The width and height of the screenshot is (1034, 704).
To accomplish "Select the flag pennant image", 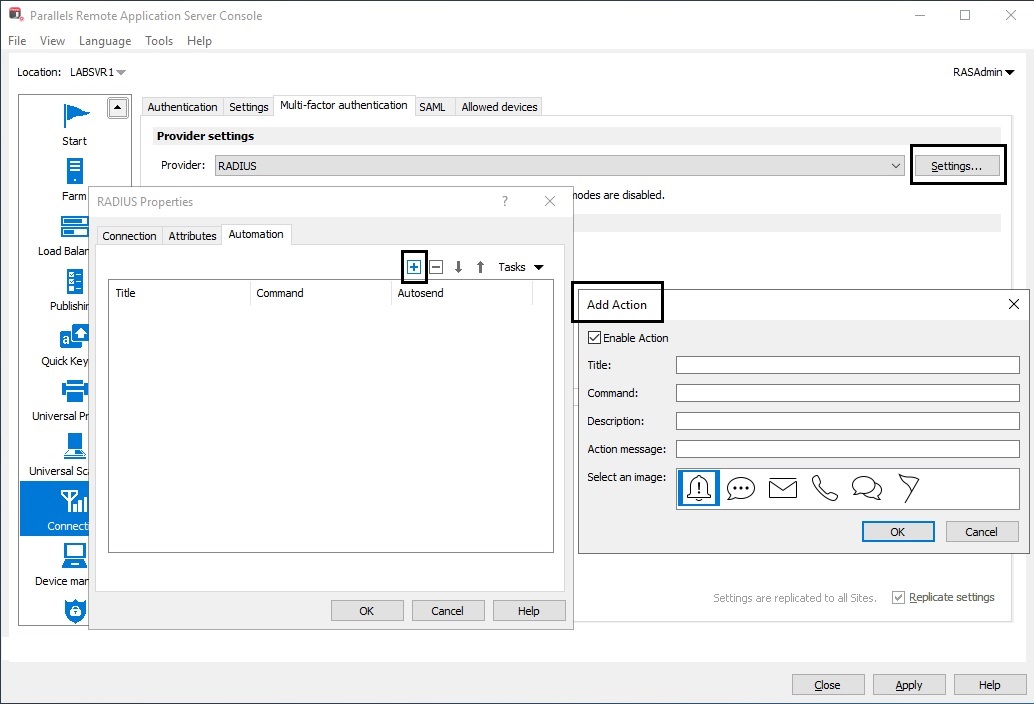I will [908, 488].
